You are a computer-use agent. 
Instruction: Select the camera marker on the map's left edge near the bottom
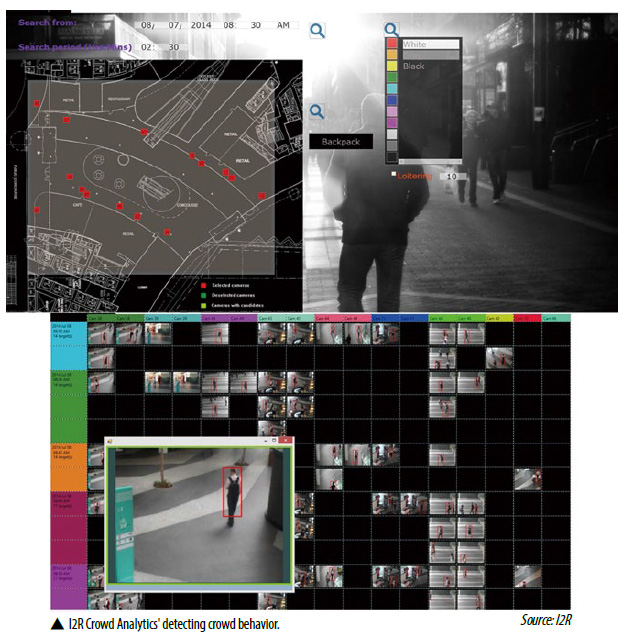(37, 210)
